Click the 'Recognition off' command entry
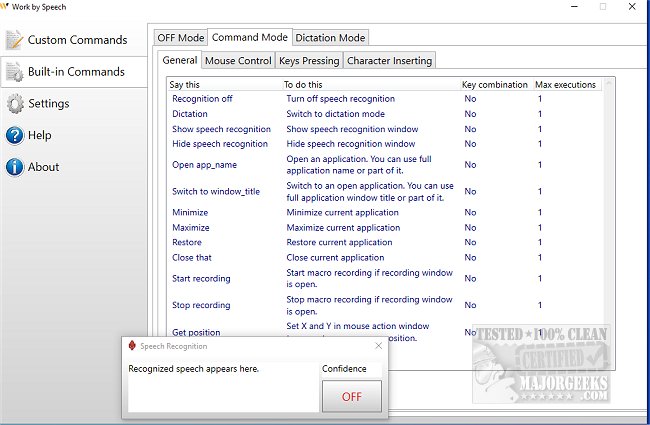The image size is (650, 425). (202, 99)
